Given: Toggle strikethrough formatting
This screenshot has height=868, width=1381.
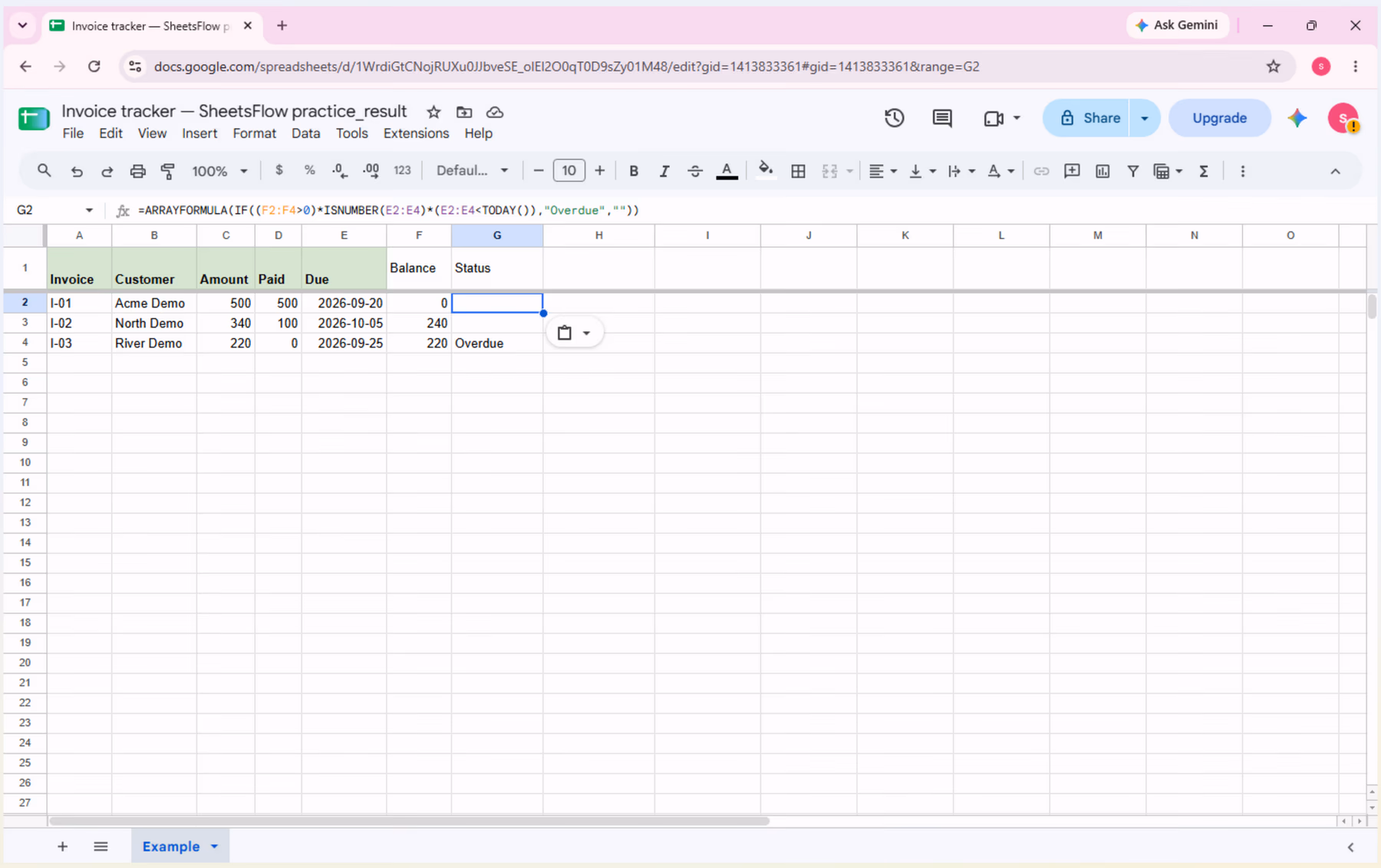Looking at the screenshot, I should pyautogui.click(x=695, y=171).
